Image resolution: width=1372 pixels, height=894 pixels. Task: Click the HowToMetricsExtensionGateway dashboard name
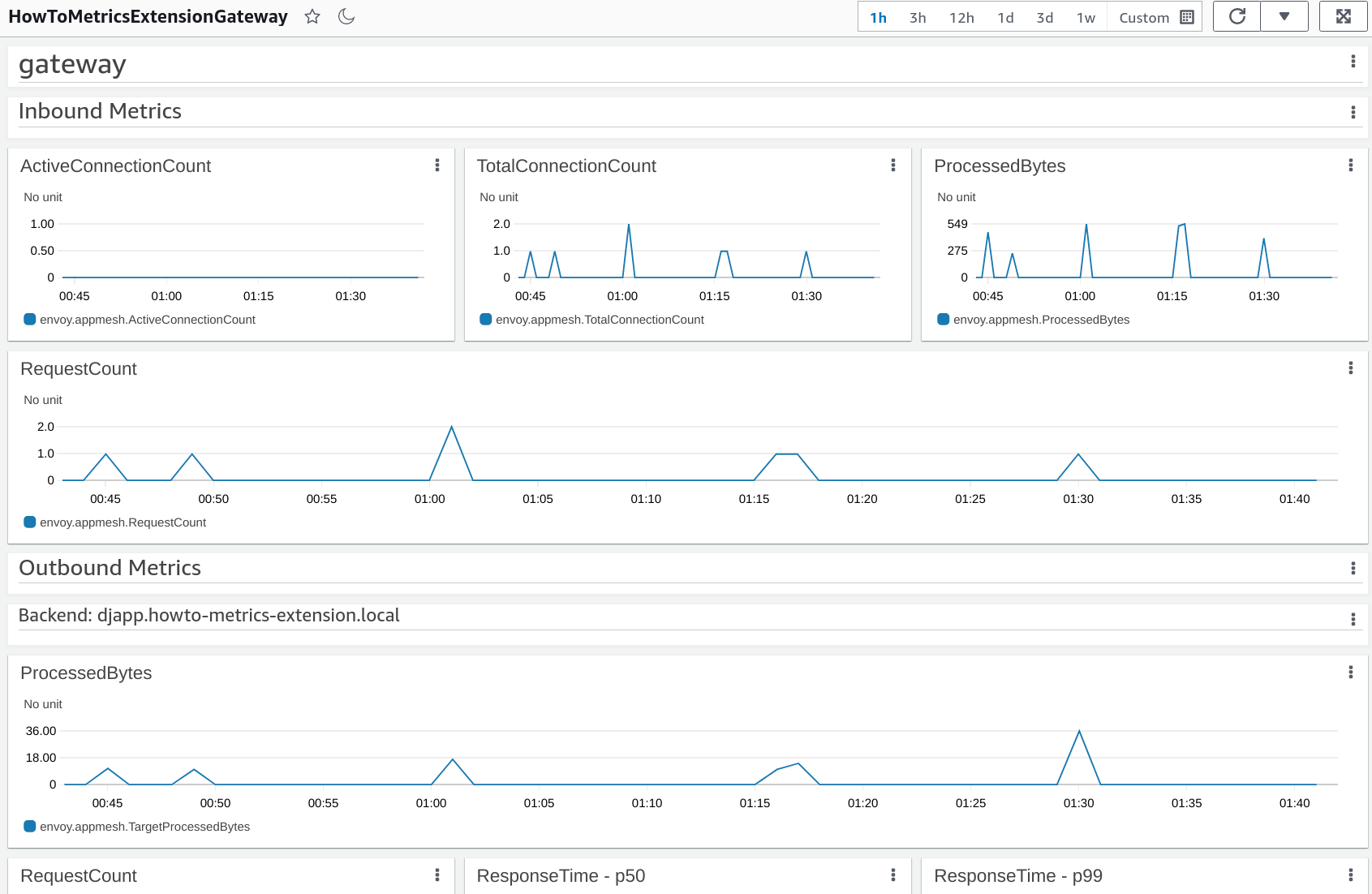(148, 16)
